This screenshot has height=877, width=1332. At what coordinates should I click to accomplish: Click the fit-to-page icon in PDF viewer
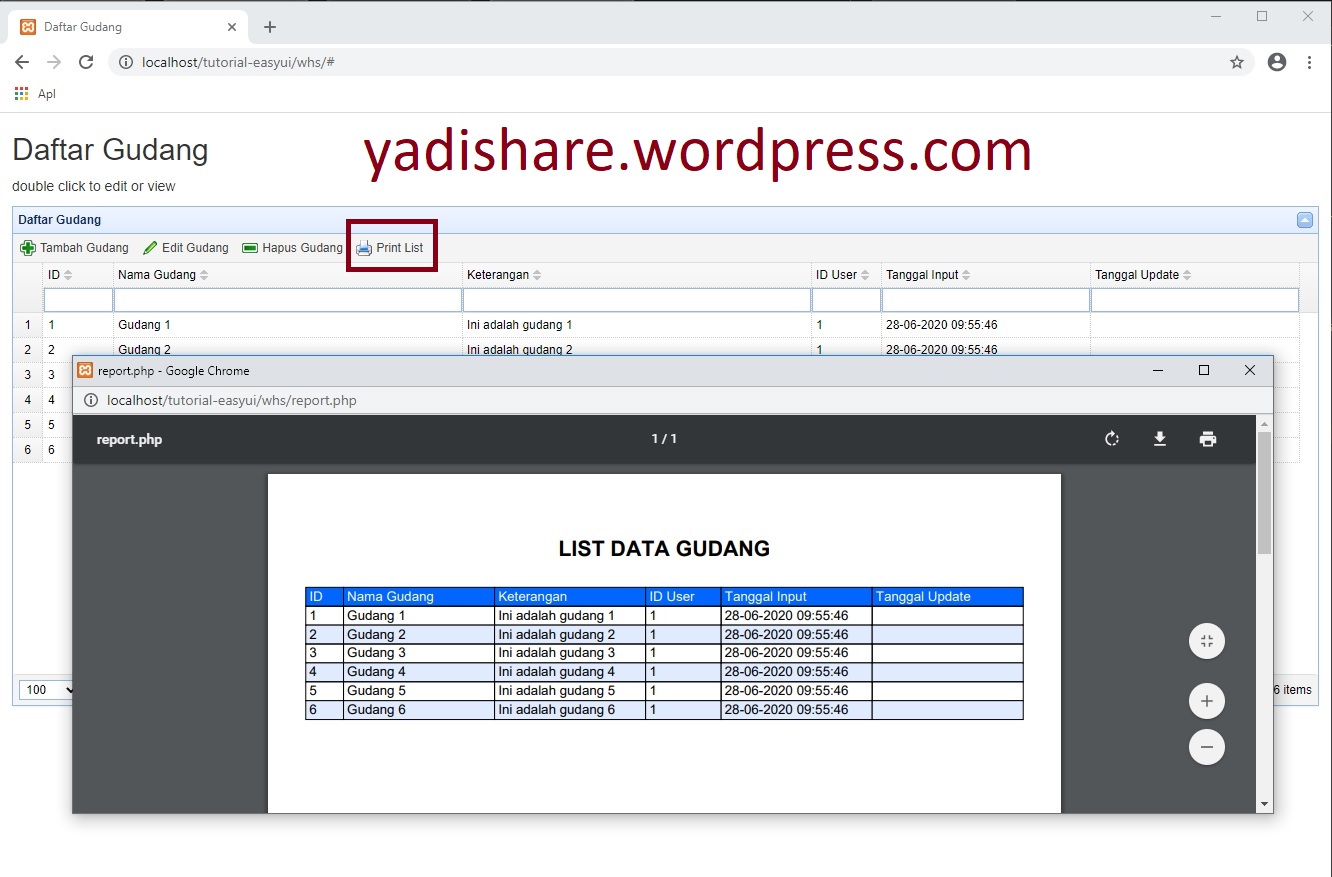(x=1207, y=641)
